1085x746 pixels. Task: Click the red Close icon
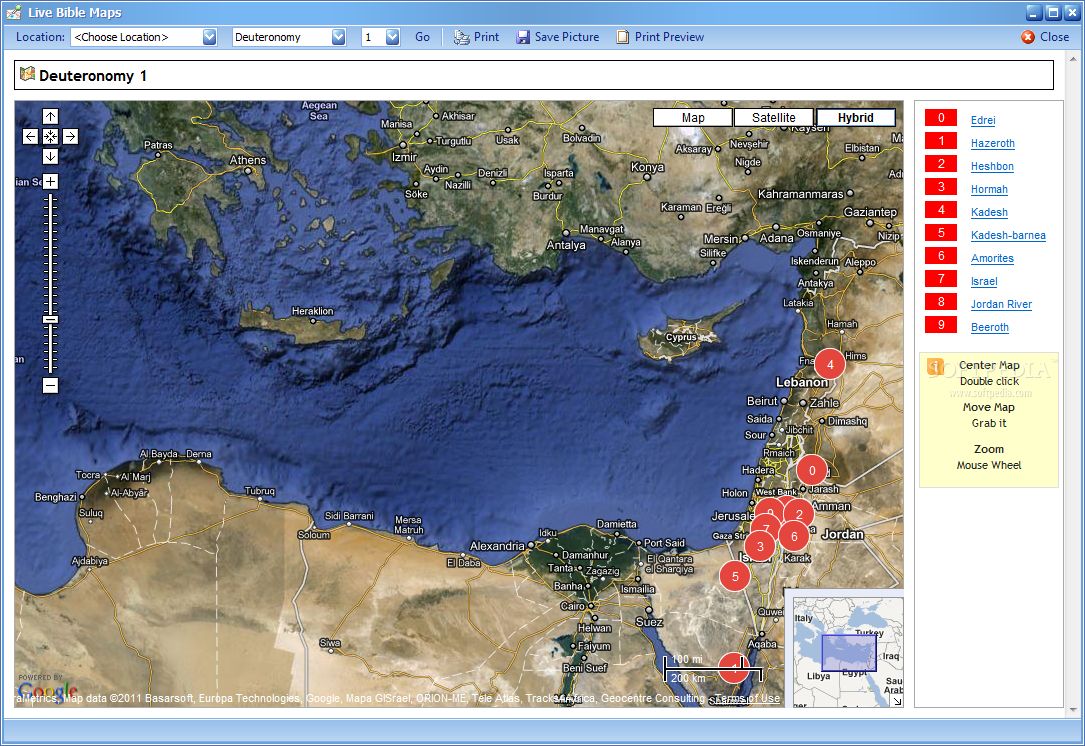(x=1028, y=37)
